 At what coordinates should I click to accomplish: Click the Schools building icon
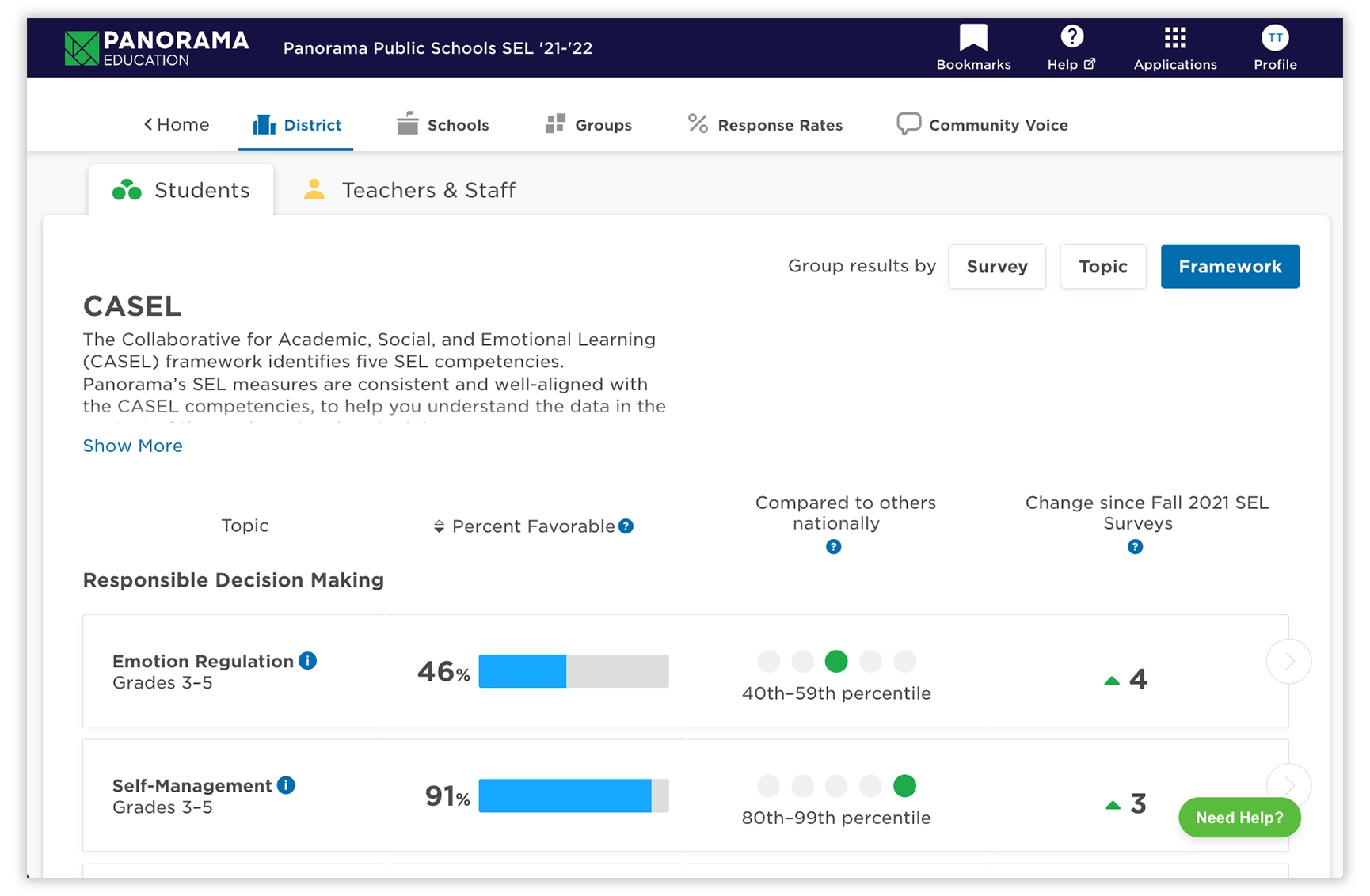pyautogui.click(x=408, y=123)
